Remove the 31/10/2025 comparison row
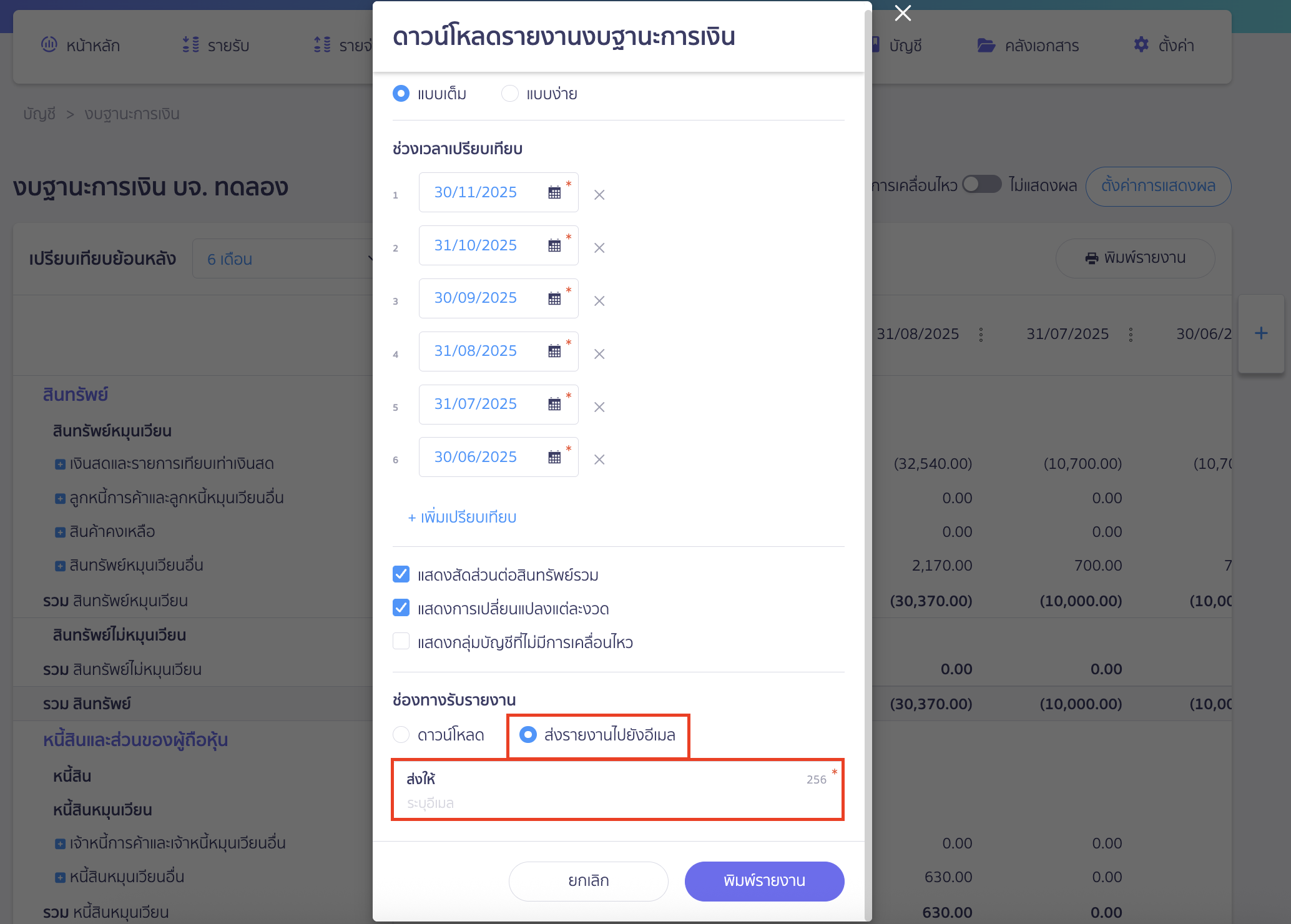Image resolution: width=1291 pixels, height=924 pixels. click(x=599, y=248)
